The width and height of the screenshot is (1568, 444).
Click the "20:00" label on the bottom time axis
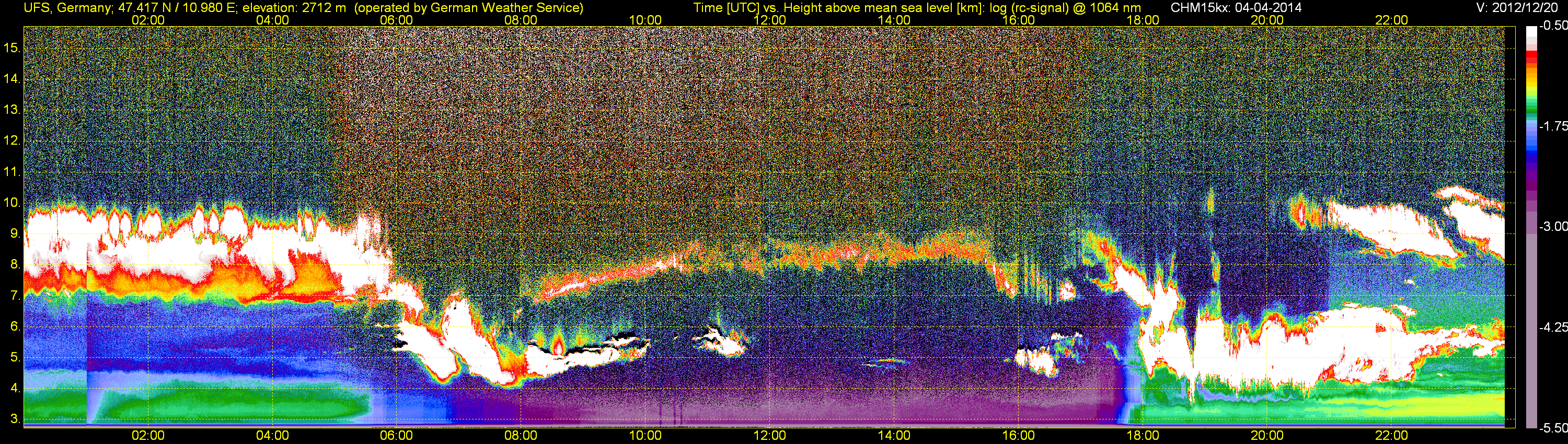[x=1267, y=436]
